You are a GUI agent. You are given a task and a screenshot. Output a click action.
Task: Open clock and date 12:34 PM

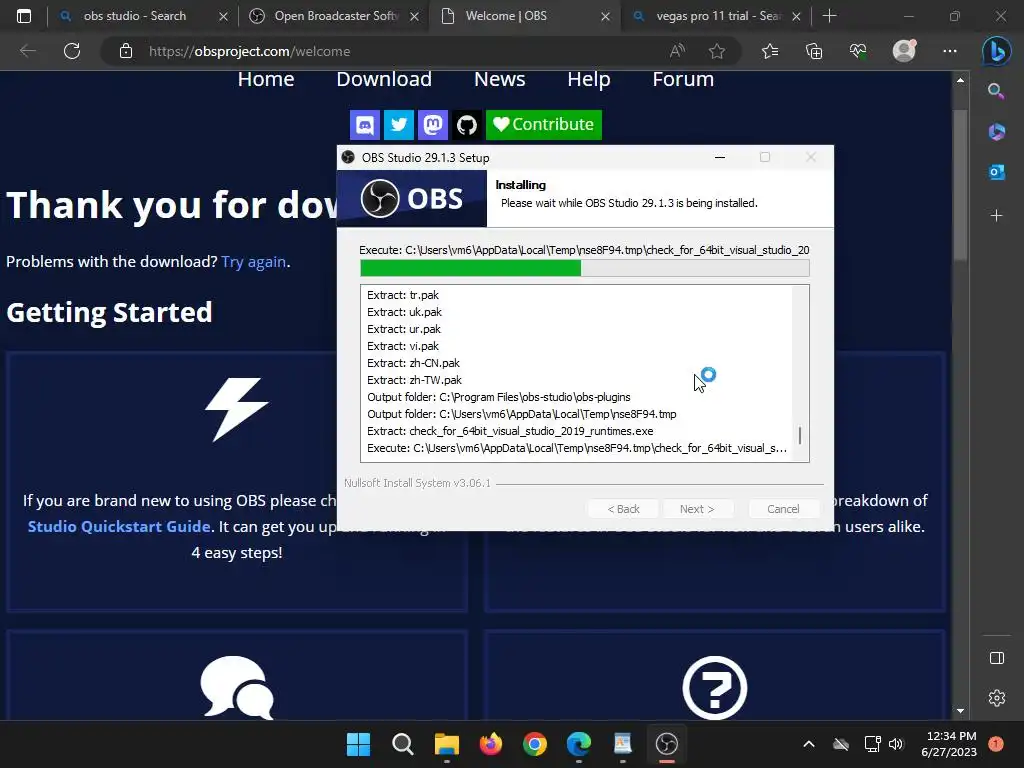949,744
